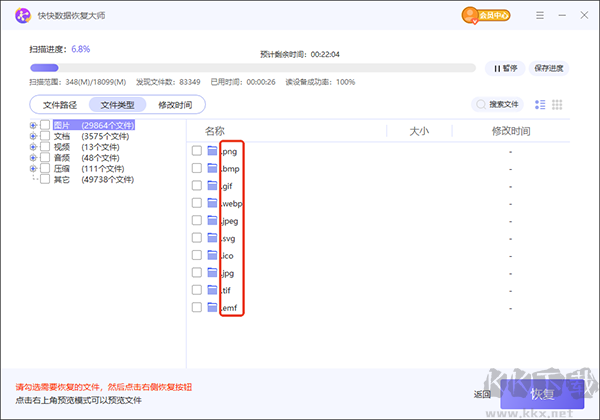This screenshot has height=420, width=600.
Task: Click the .png folder icon
Action: (212, 151)
